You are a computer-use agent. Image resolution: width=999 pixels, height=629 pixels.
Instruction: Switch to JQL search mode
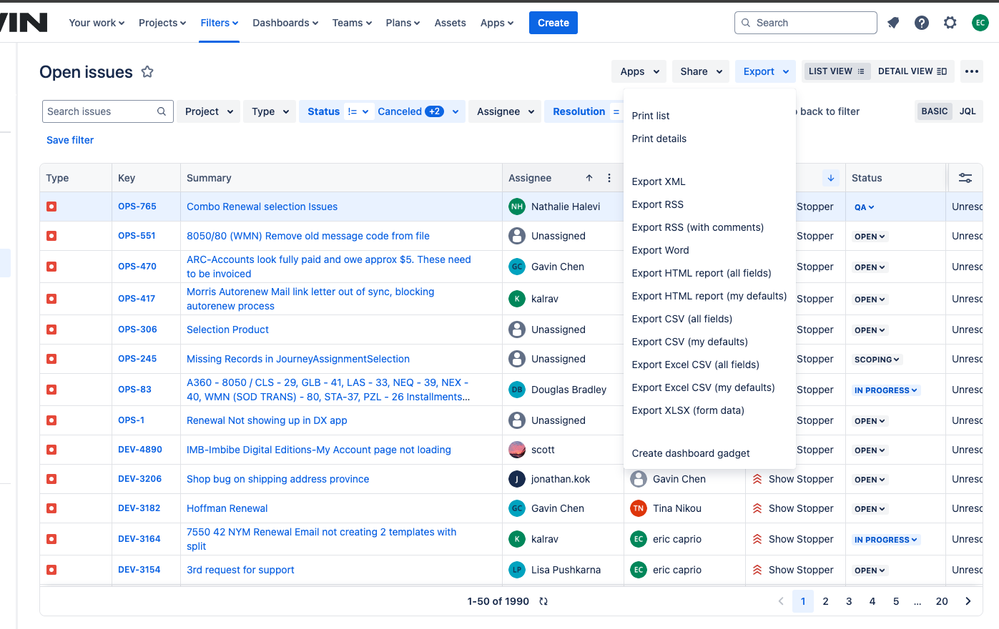click(x=967, y=111)
